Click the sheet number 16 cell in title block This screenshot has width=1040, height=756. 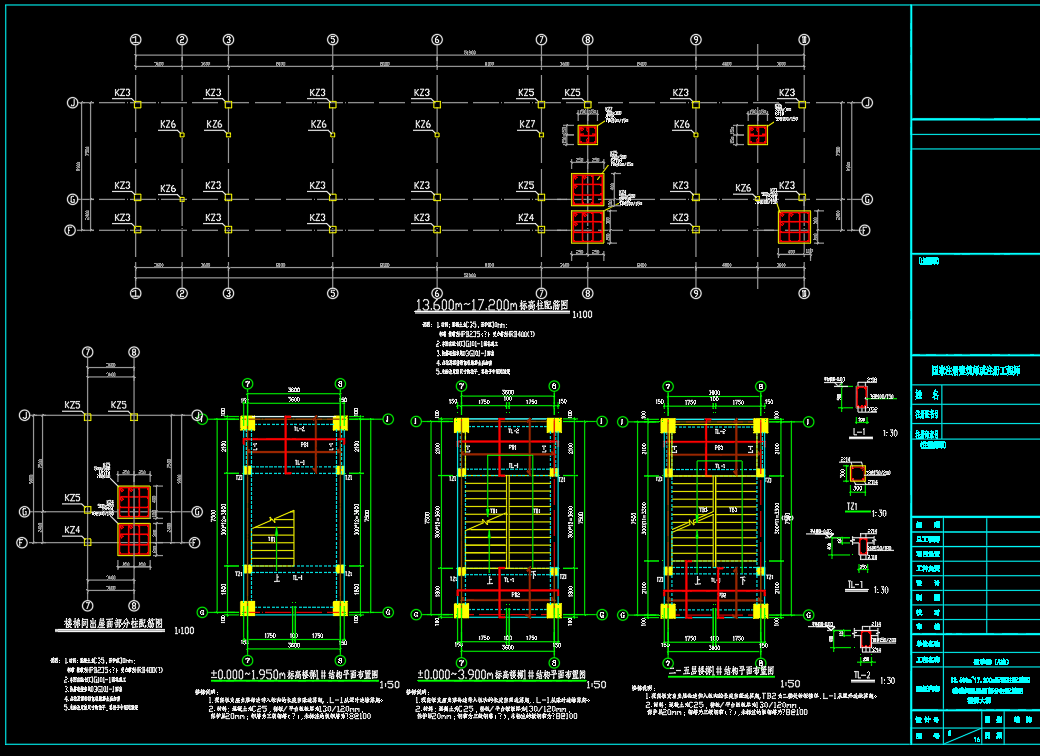(975, 738)
